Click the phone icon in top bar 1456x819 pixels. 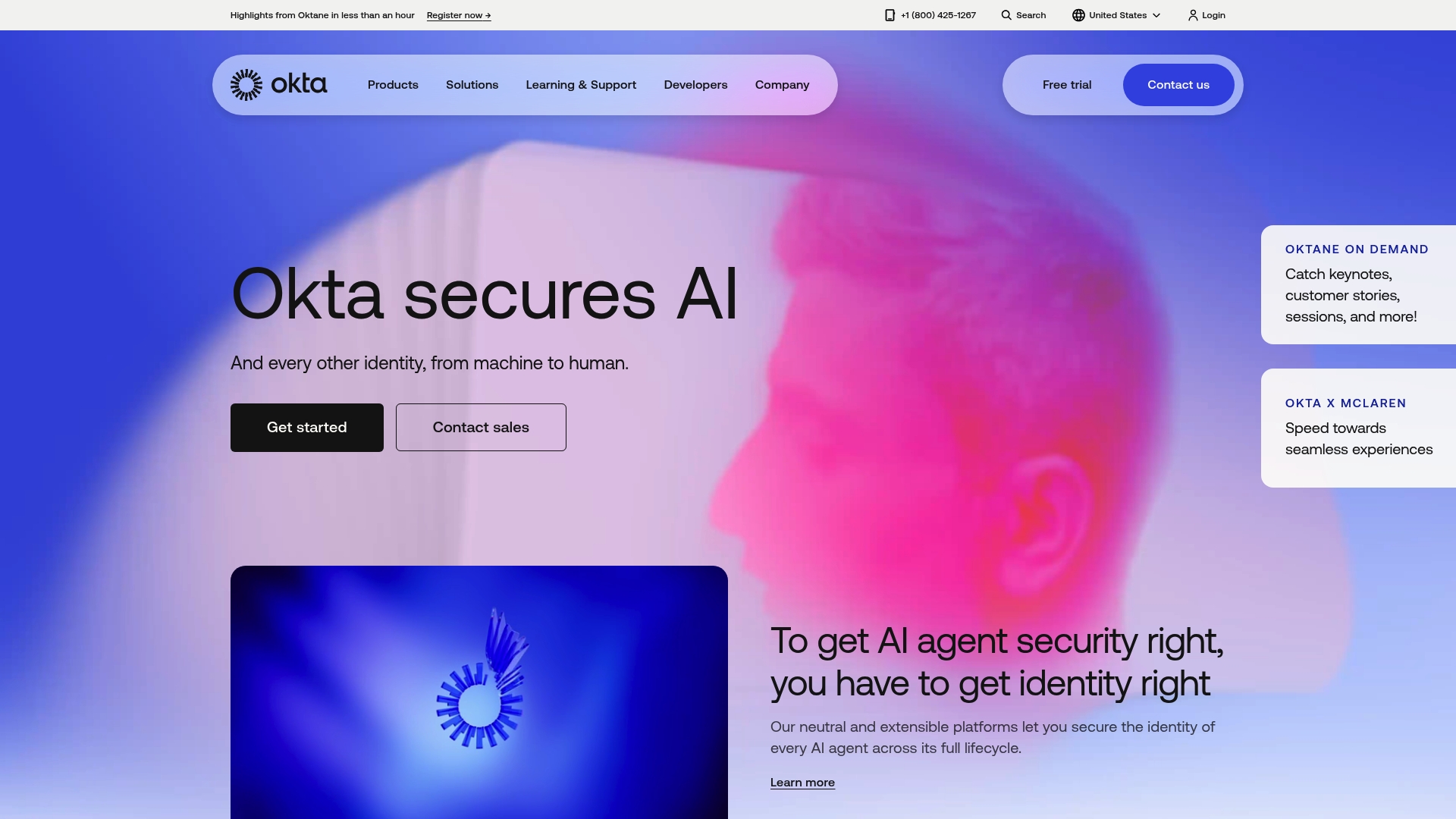(x=890, y=15)
